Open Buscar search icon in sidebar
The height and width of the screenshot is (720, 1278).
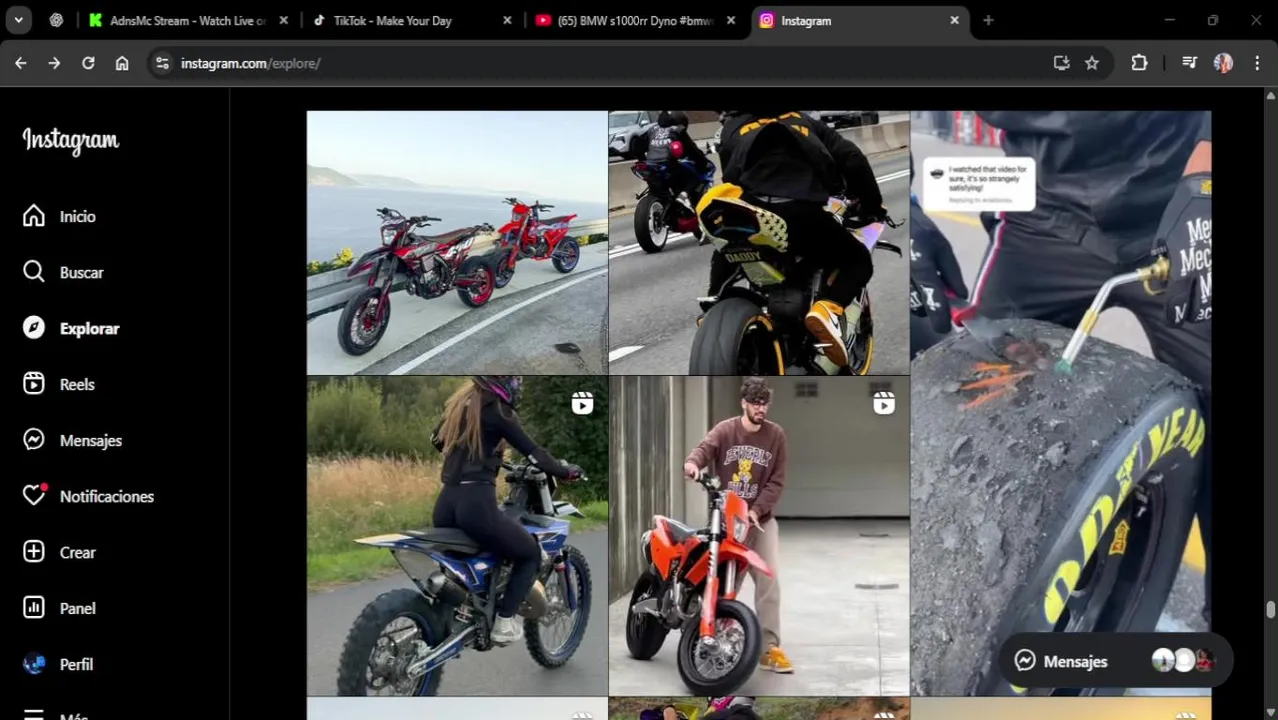tap(34, 272)
